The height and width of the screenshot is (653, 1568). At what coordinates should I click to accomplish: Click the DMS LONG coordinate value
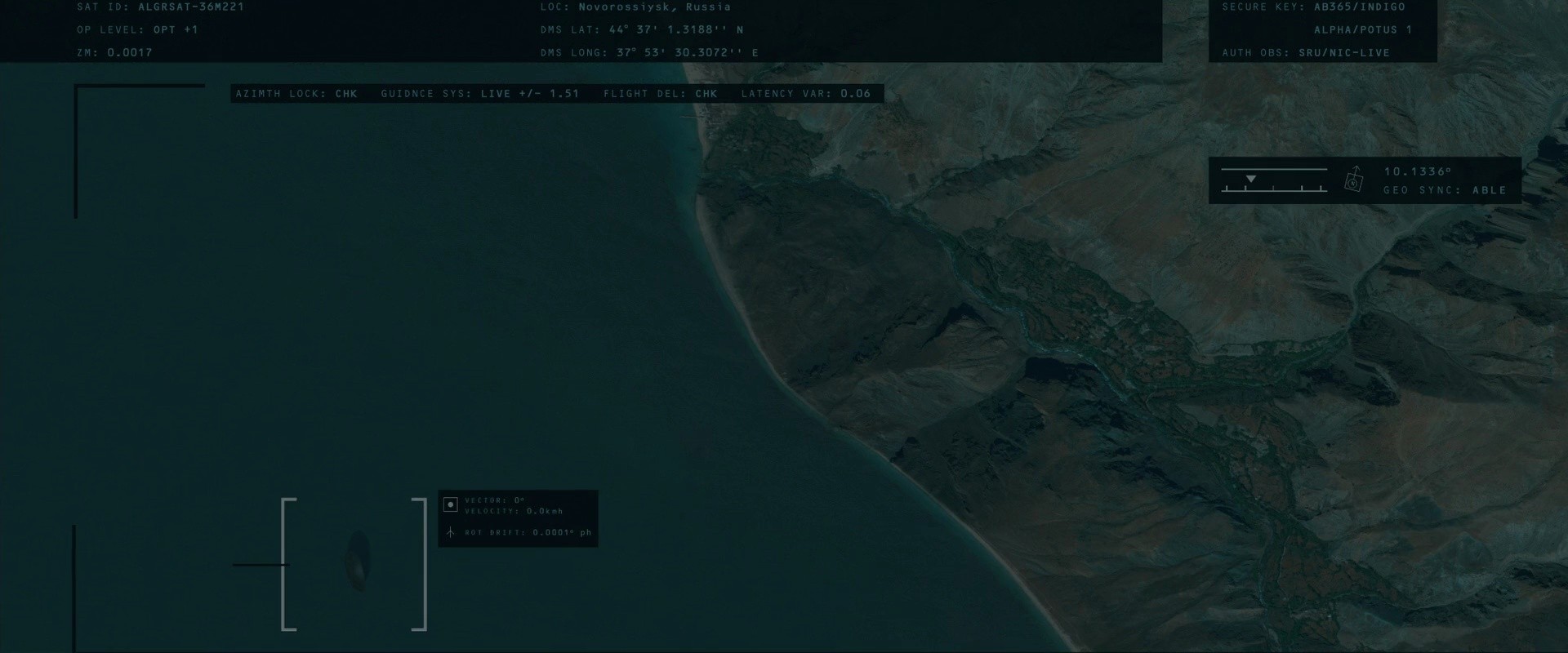tap(688, 52)
